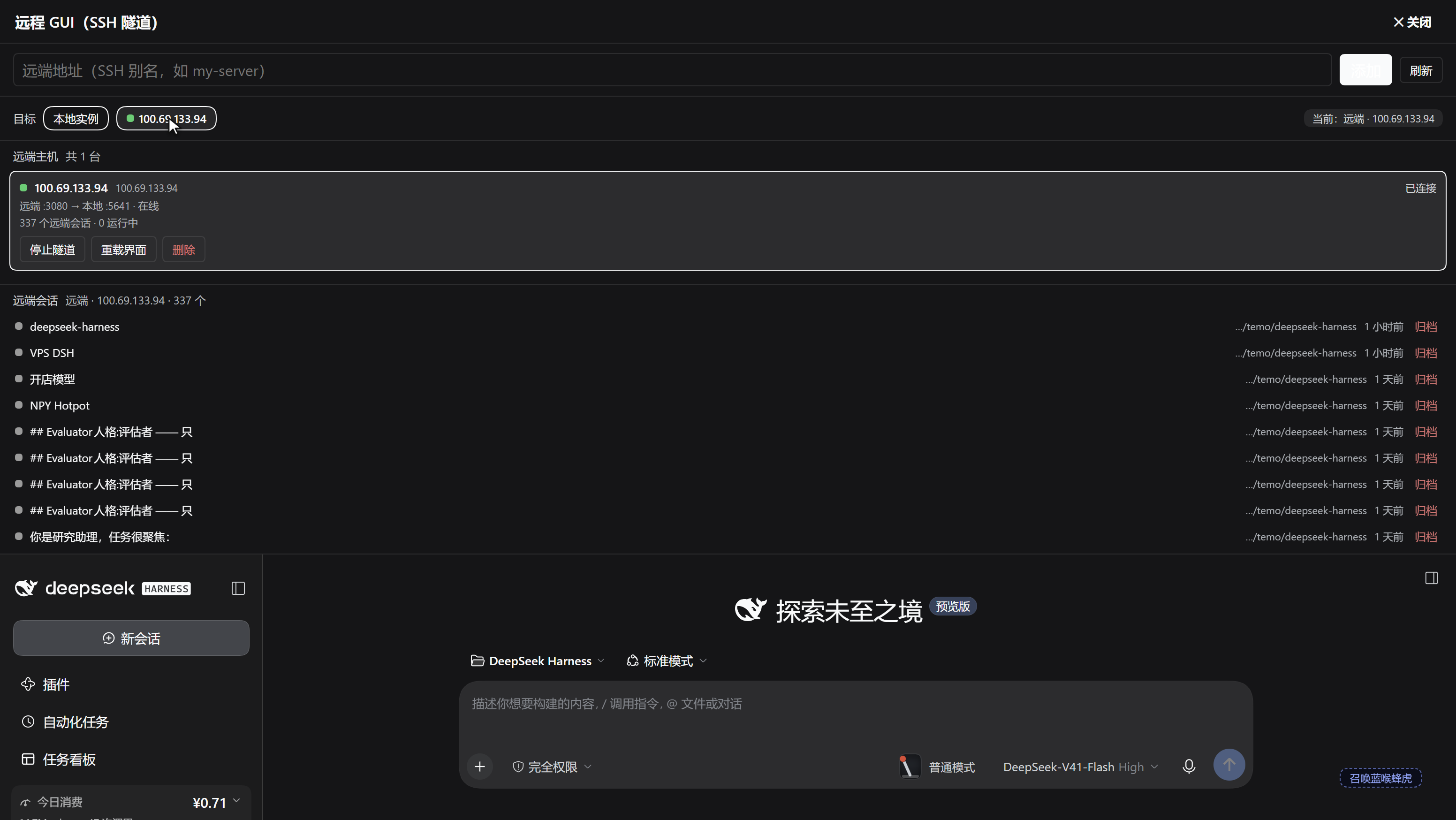Click the microphone voice input icon

1189,767
